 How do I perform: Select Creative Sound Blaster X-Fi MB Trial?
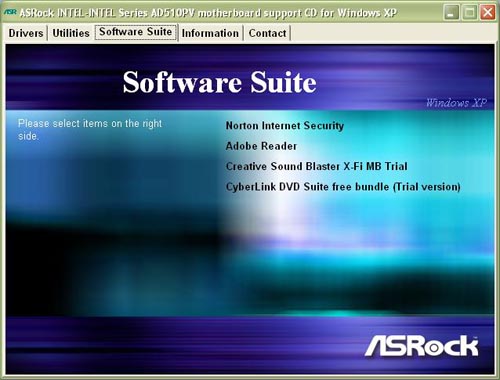click(x=317, y=166)
